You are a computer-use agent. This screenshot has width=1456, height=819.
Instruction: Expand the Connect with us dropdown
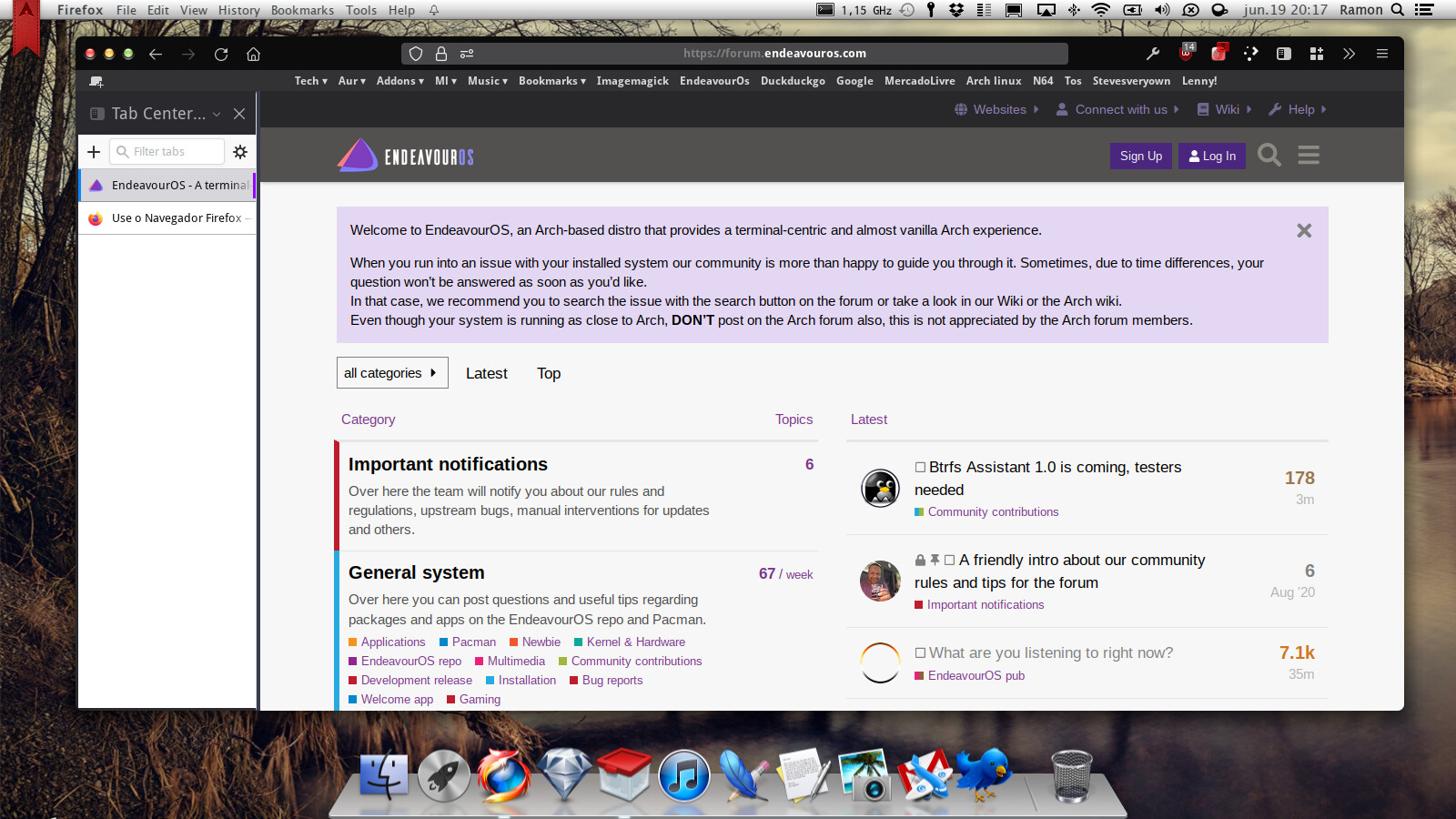tap(1117, 109)
